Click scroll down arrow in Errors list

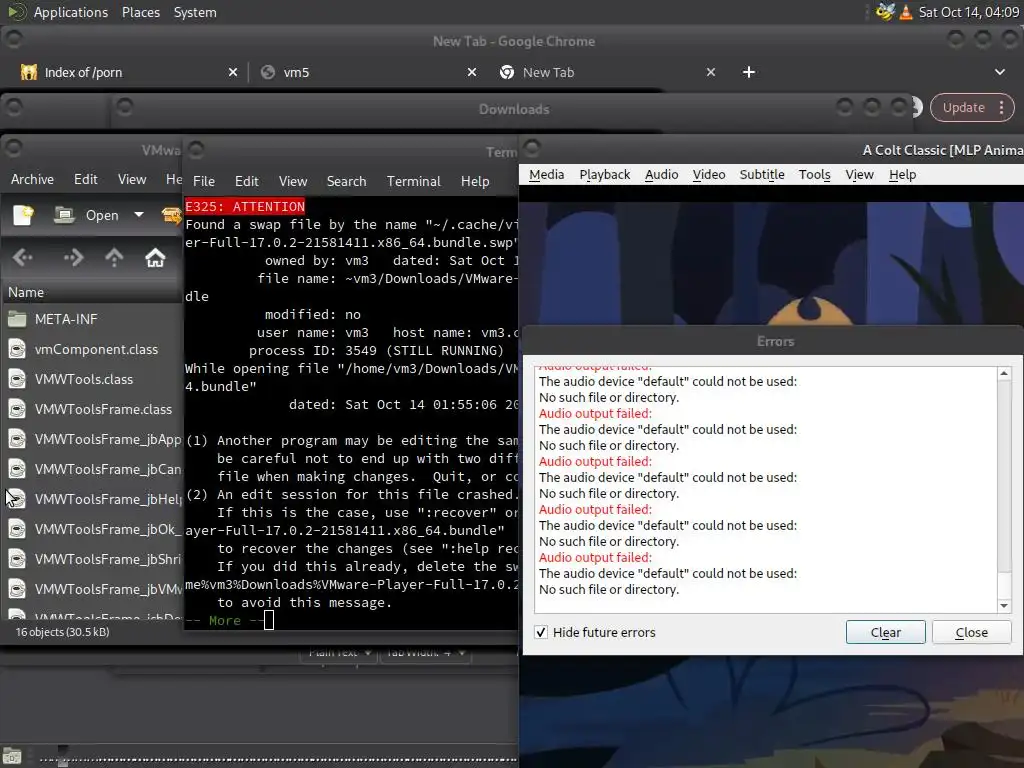pos(1004,605)
